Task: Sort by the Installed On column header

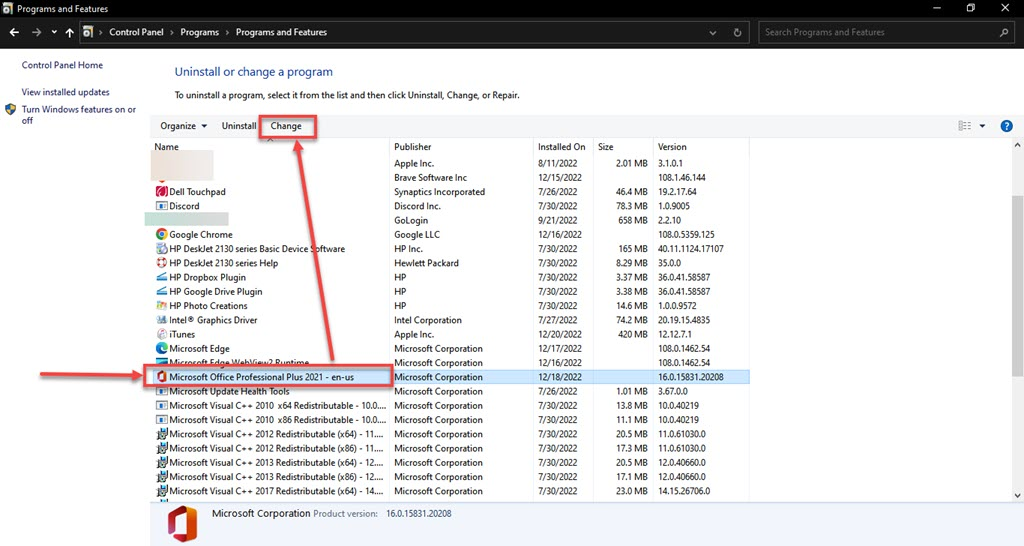Action: tap(563, 147)
